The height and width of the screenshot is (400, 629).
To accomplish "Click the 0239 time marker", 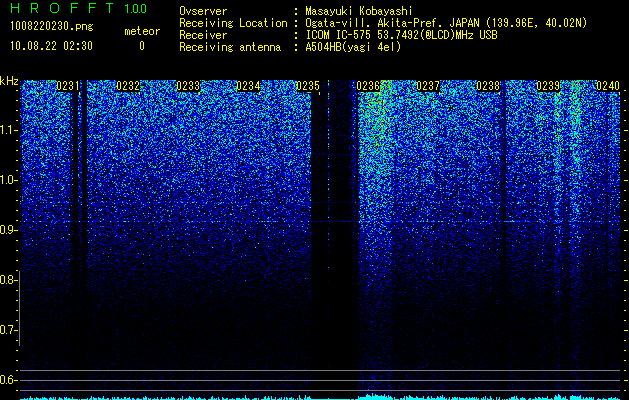I will pos(548,86).
